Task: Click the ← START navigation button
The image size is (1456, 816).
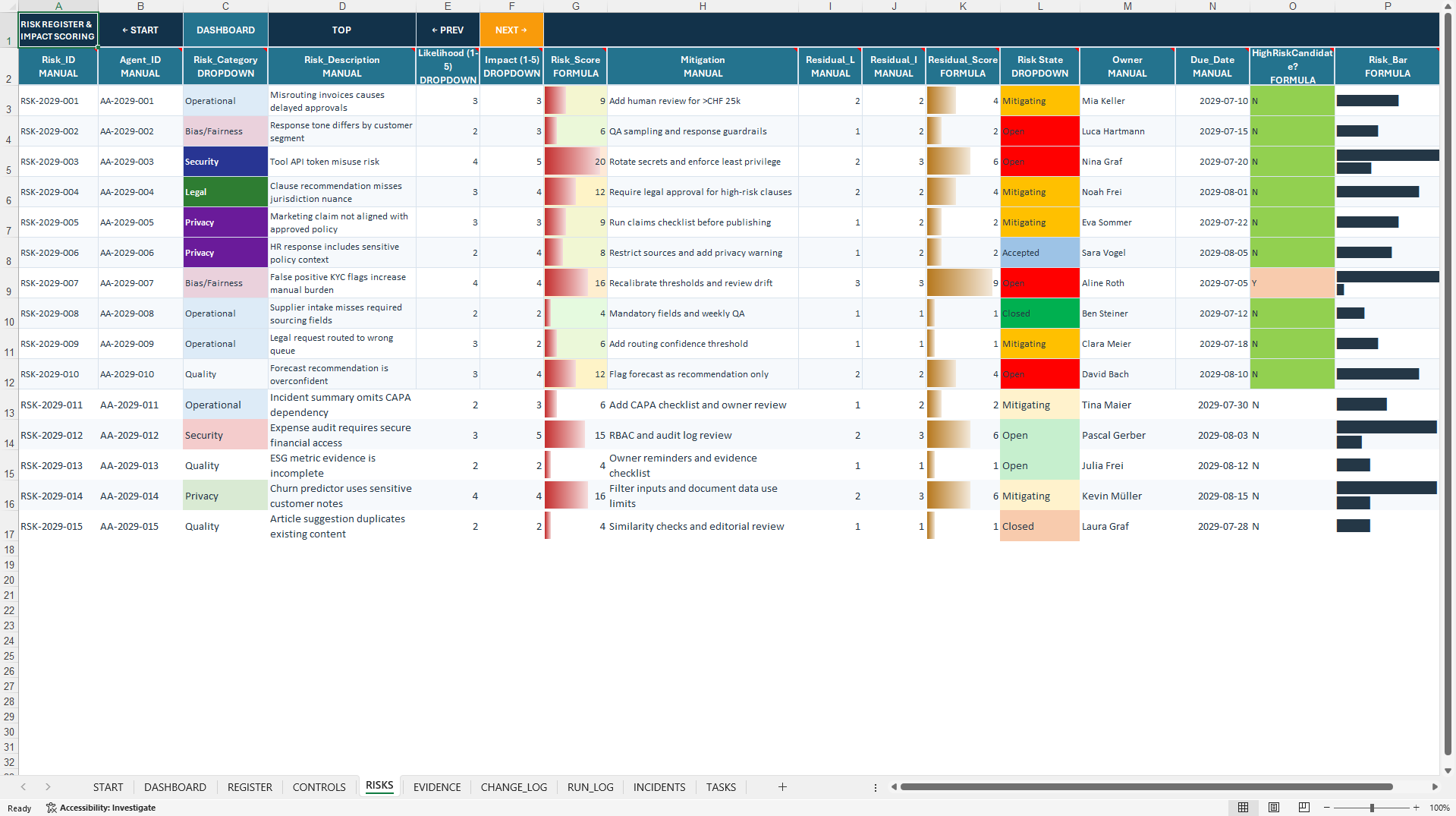Action: pyautogui.click(x=140, y=30)
